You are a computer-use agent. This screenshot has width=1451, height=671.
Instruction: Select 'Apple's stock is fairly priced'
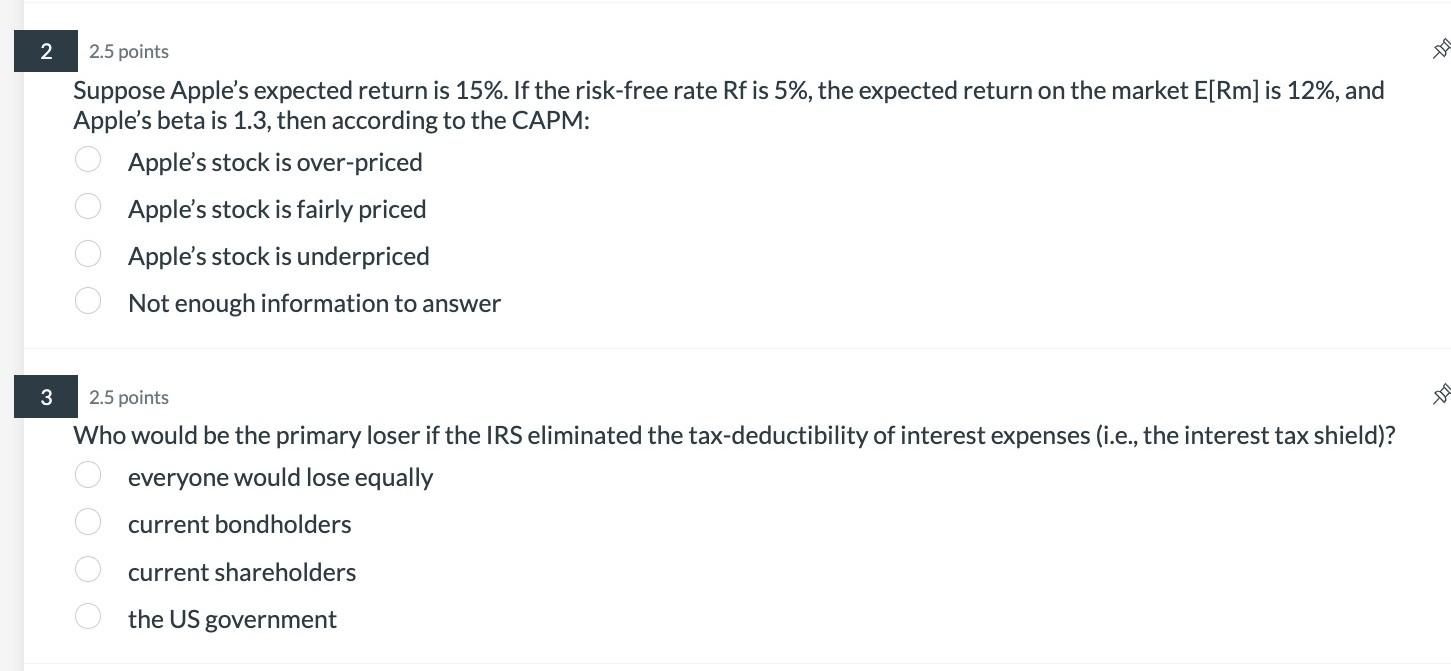tap(88, 206)
